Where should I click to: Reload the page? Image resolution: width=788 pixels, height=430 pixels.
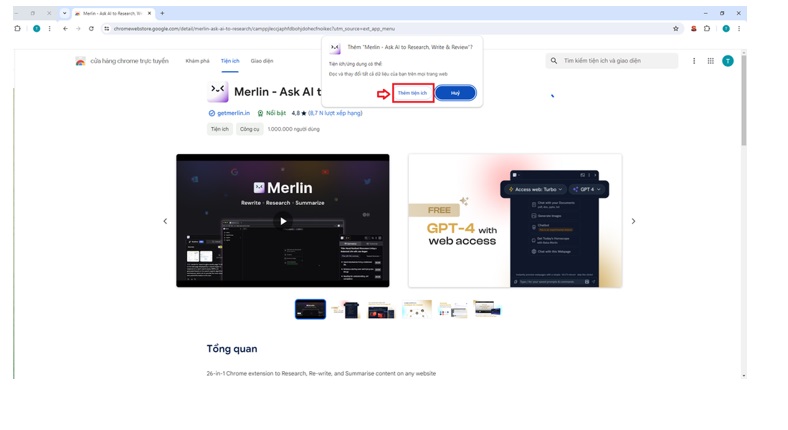tap(91, 28)
